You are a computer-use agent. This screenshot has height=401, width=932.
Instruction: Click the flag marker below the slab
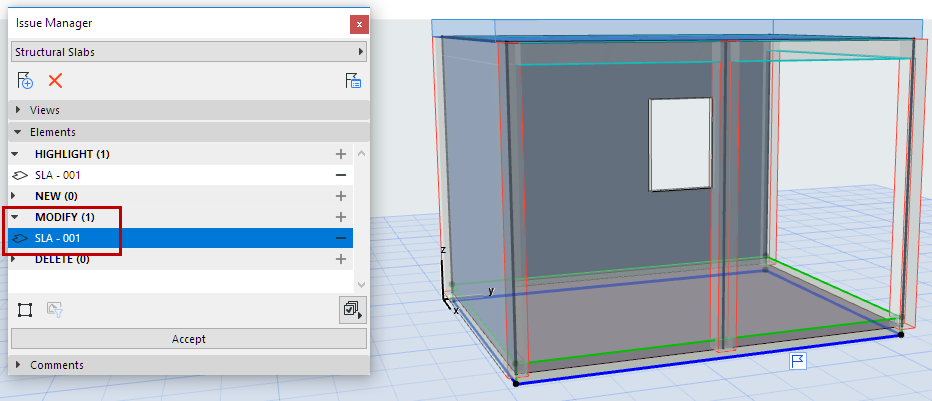[x=799, y=360]
